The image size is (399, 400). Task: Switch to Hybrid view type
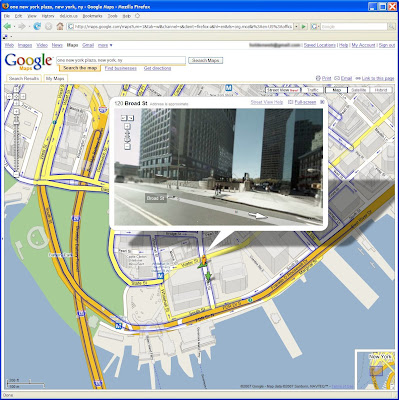coord(381,90)
